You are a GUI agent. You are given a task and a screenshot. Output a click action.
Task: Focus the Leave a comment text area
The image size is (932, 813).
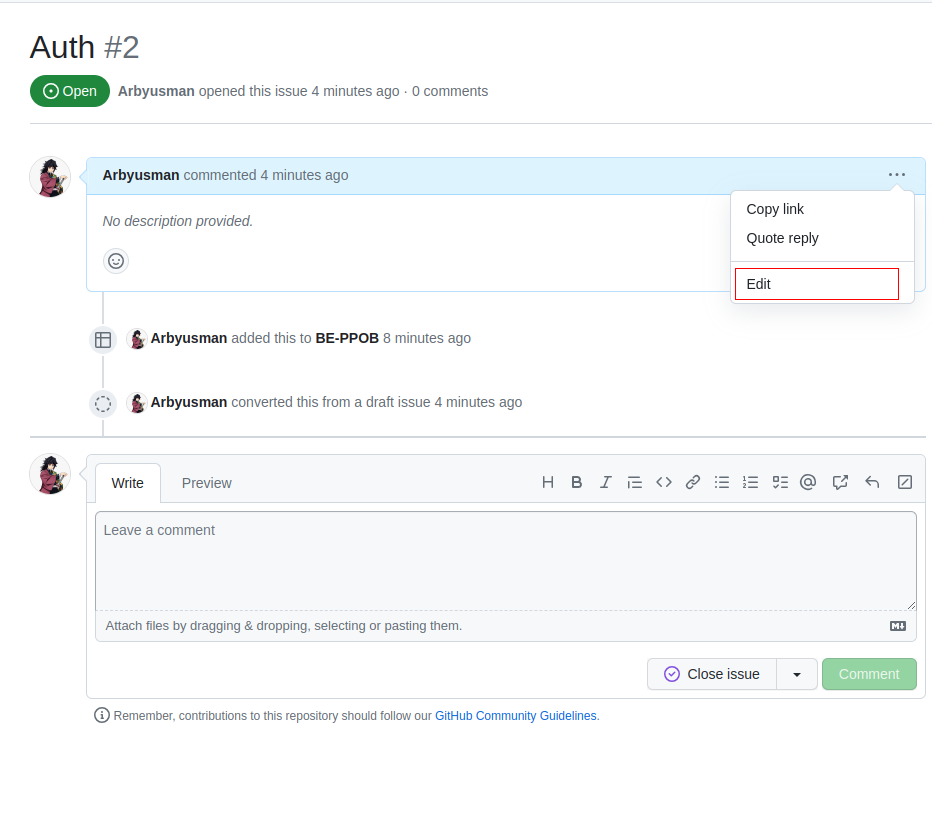[x=505, y=560]
